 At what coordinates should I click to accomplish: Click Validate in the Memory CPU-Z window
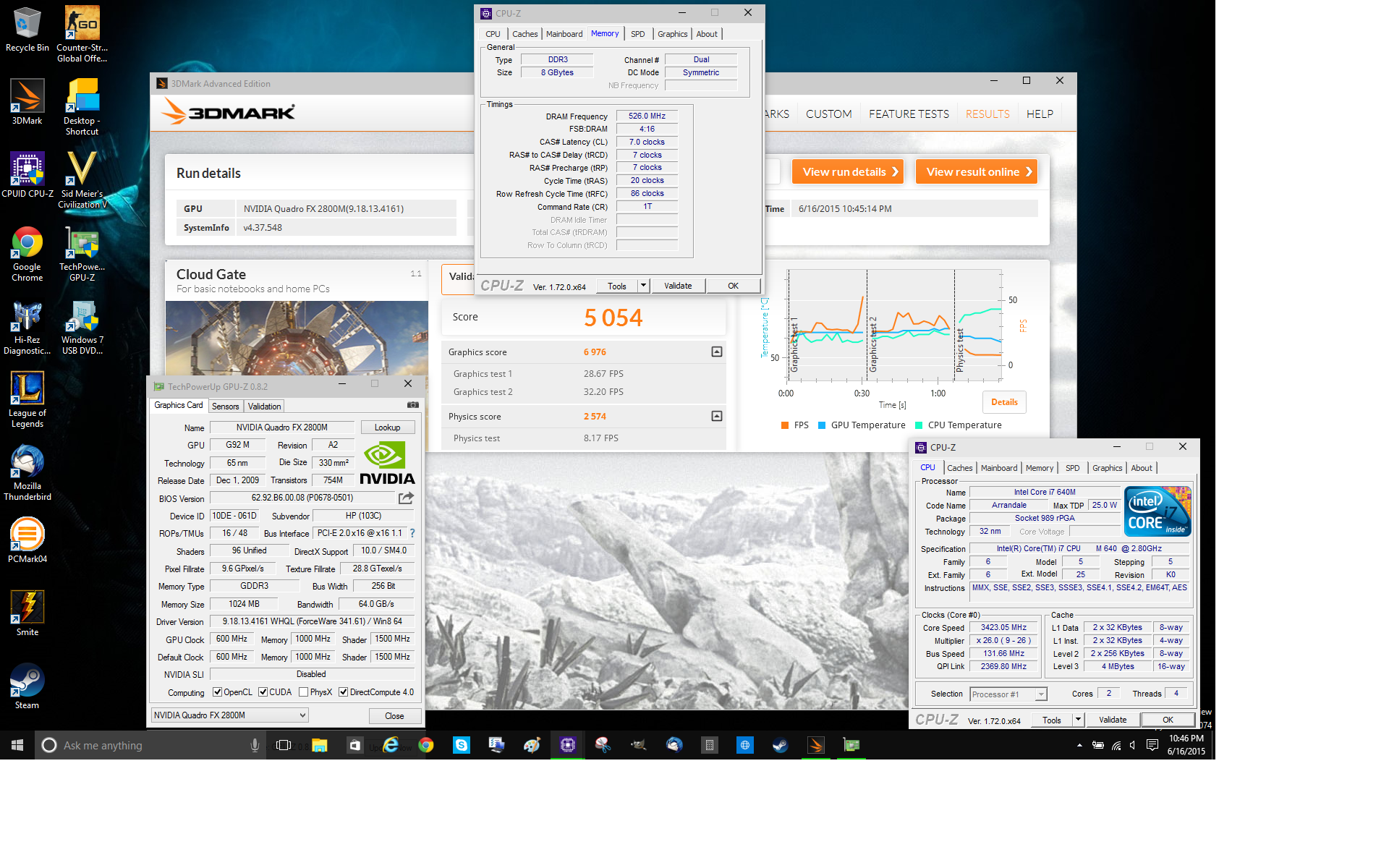point(678,286)
